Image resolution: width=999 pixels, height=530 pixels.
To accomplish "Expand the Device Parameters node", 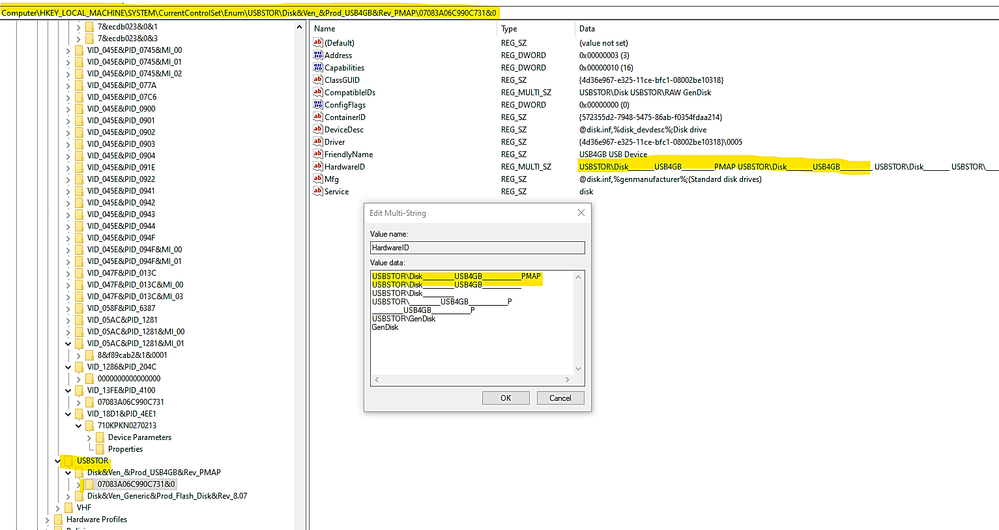I will 89,438.
